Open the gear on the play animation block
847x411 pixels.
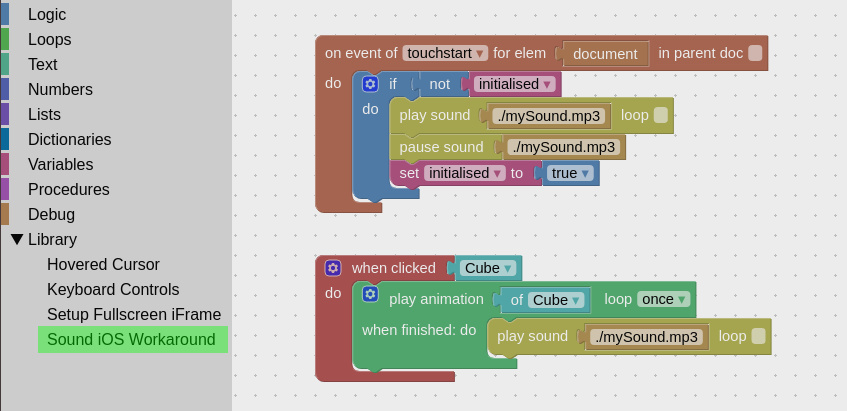pyautogui.click(x=370, y=294)
